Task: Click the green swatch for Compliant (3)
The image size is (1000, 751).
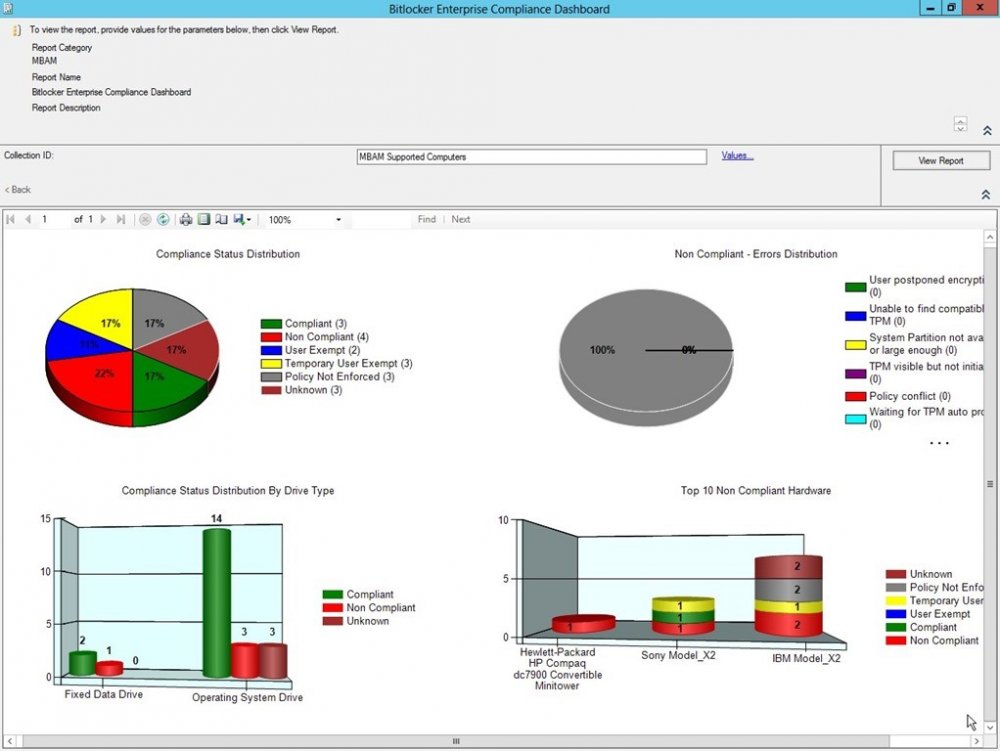Action: (271, 324)
